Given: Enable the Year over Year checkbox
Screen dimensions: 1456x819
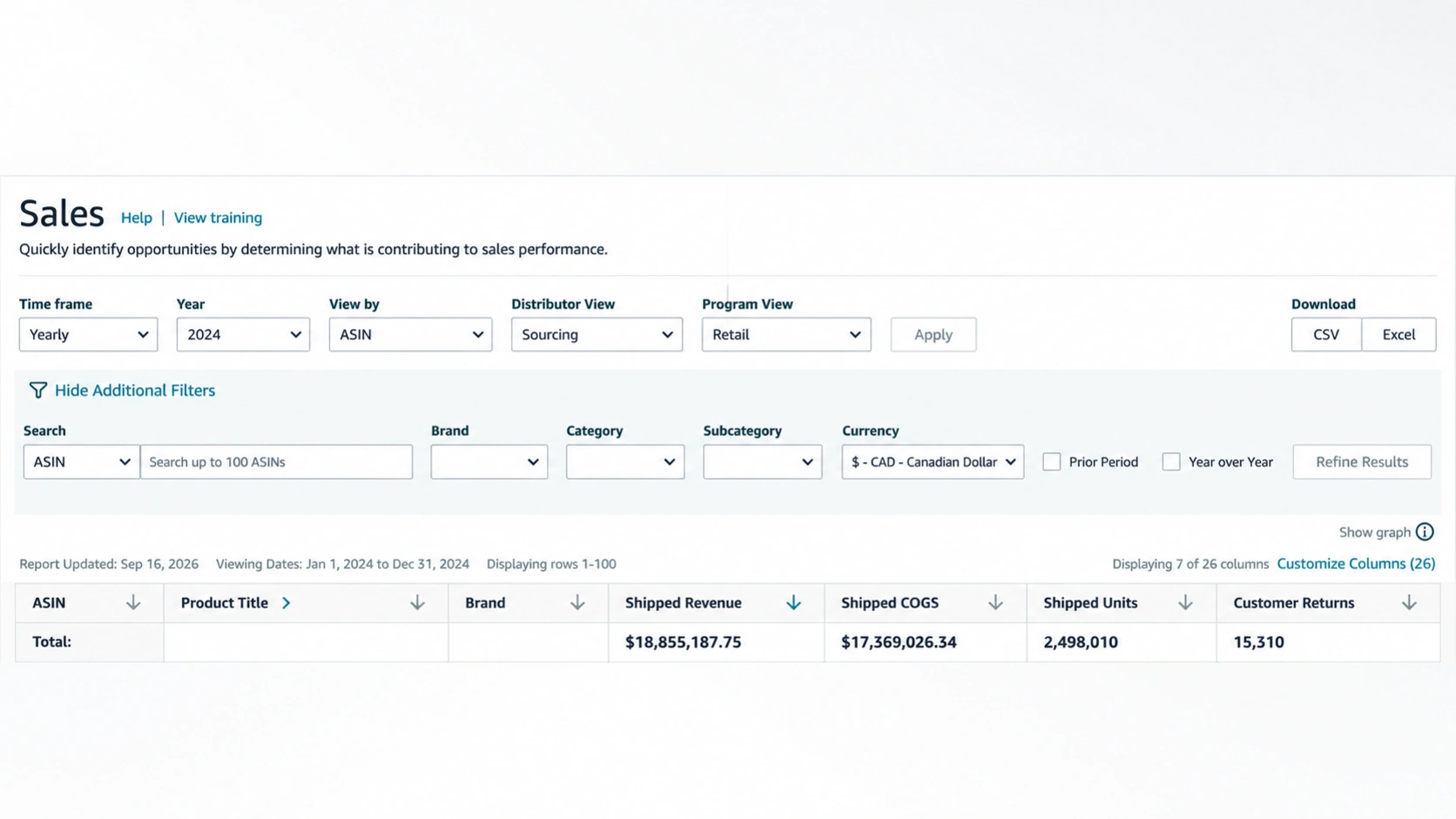Looking at the screenshot, I should coord(1171,461).
